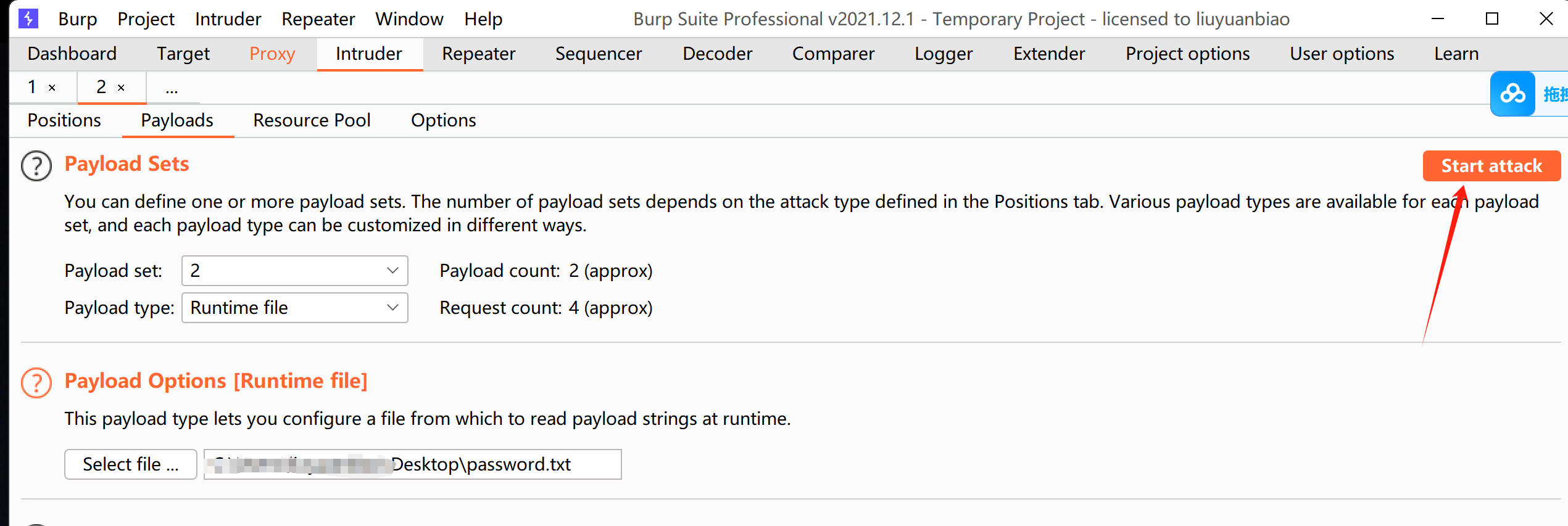The image size is (1568, 526).
Task: Open the Proxy tool tab
Action: point(272,54)
